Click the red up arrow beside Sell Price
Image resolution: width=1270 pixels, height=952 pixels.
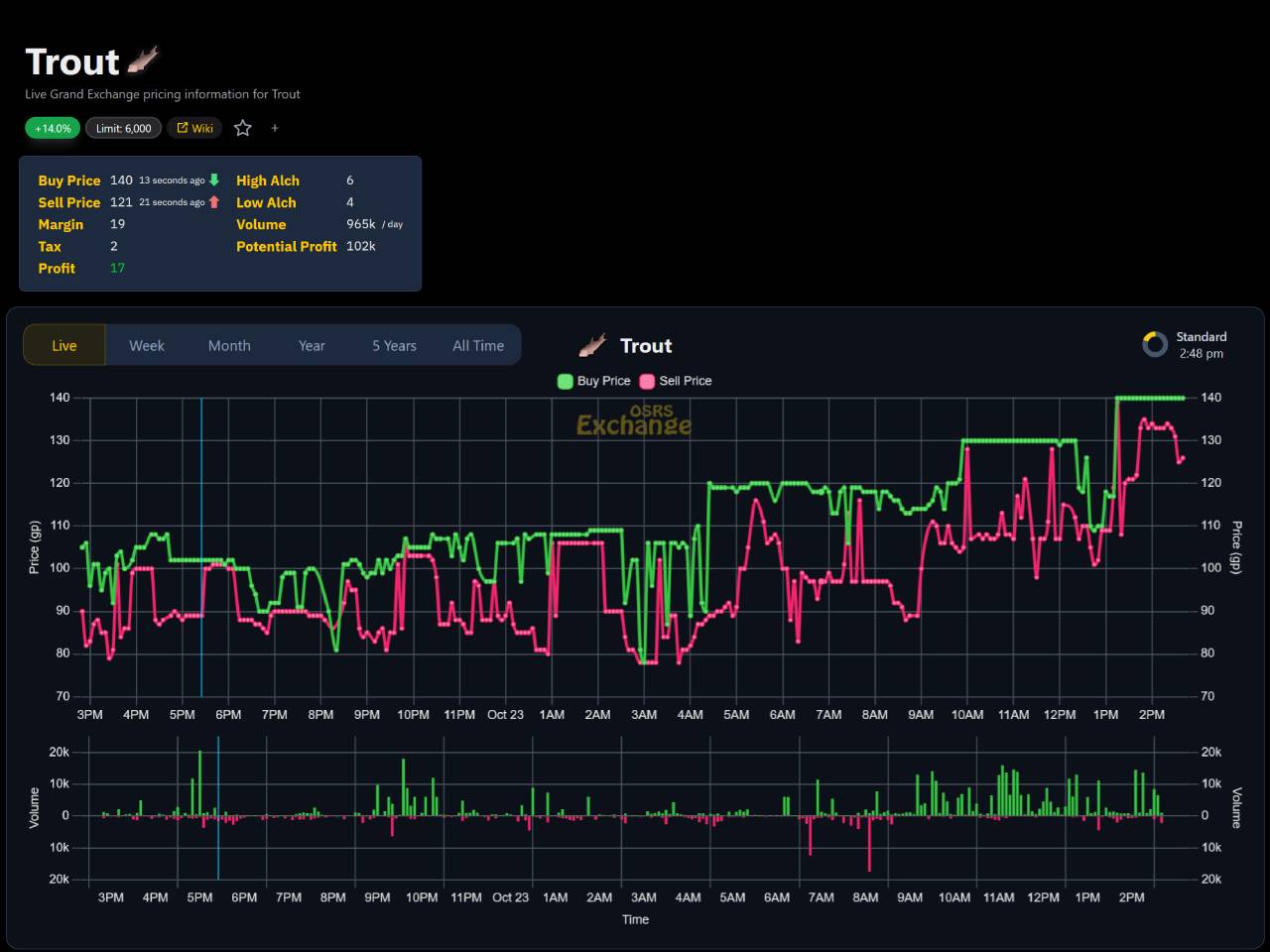pos(214,202)
